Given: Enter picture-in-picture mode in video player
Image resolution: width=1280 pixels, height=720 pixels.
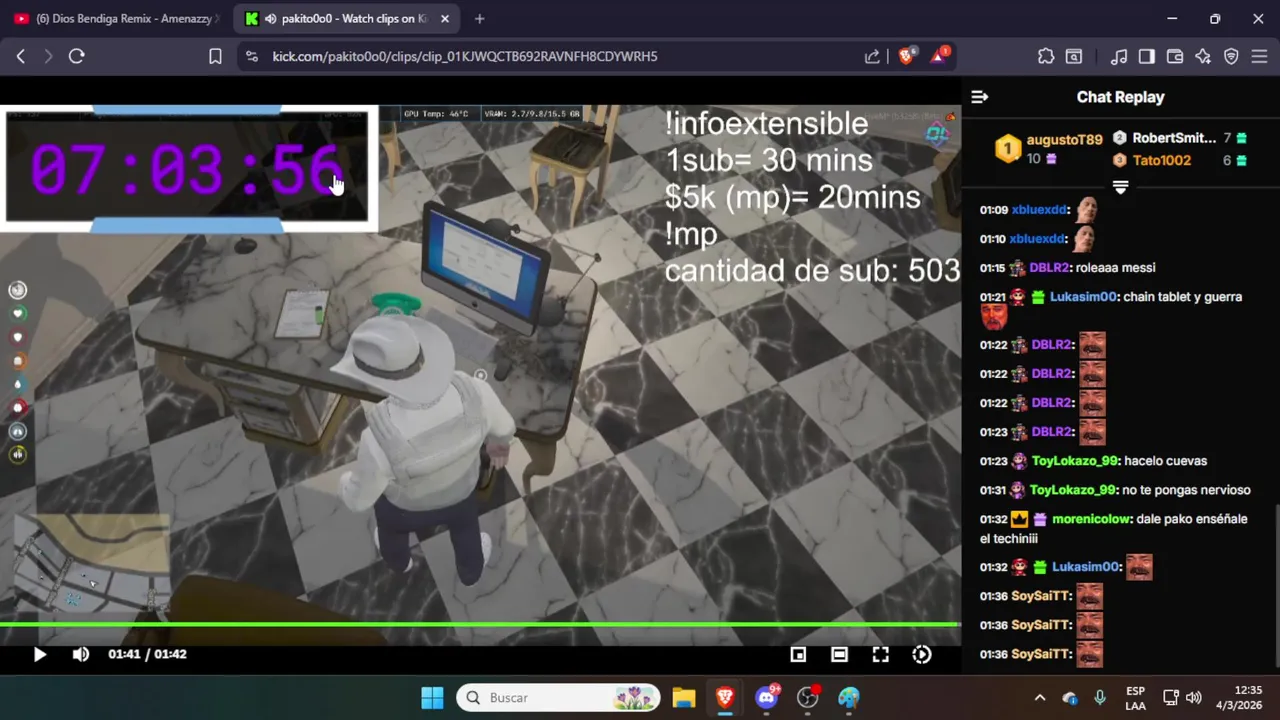Looking at the screenshot, I should 798,654.
